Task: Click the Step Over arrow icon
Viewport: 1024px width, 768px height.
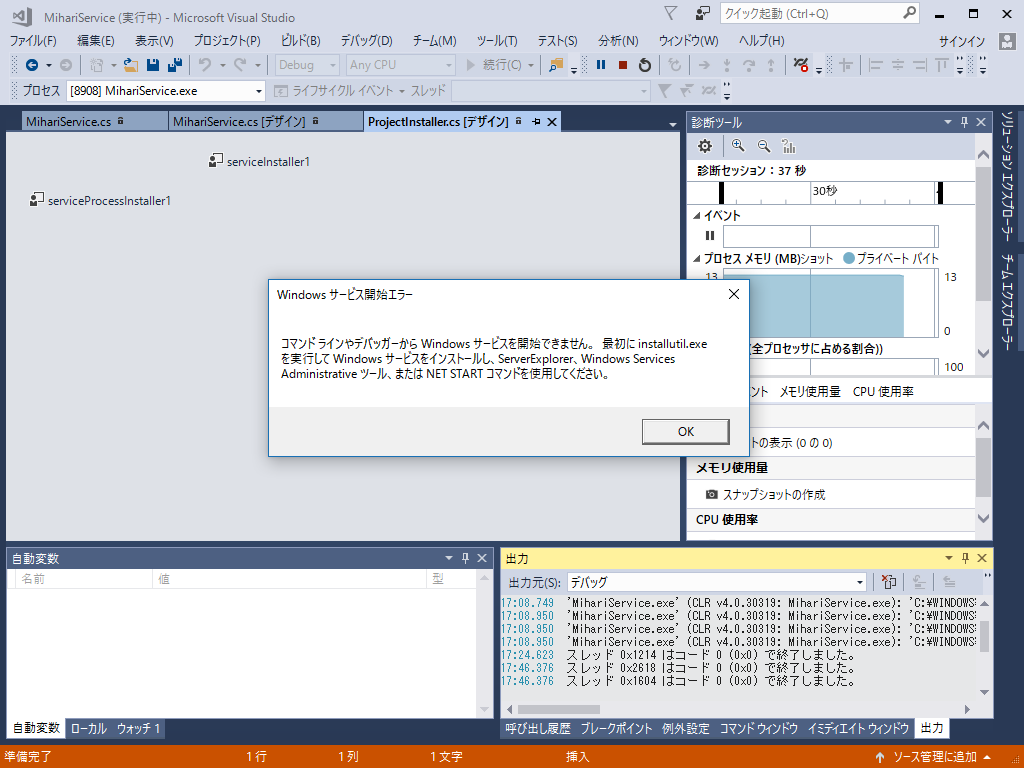Action: point(748,65)
